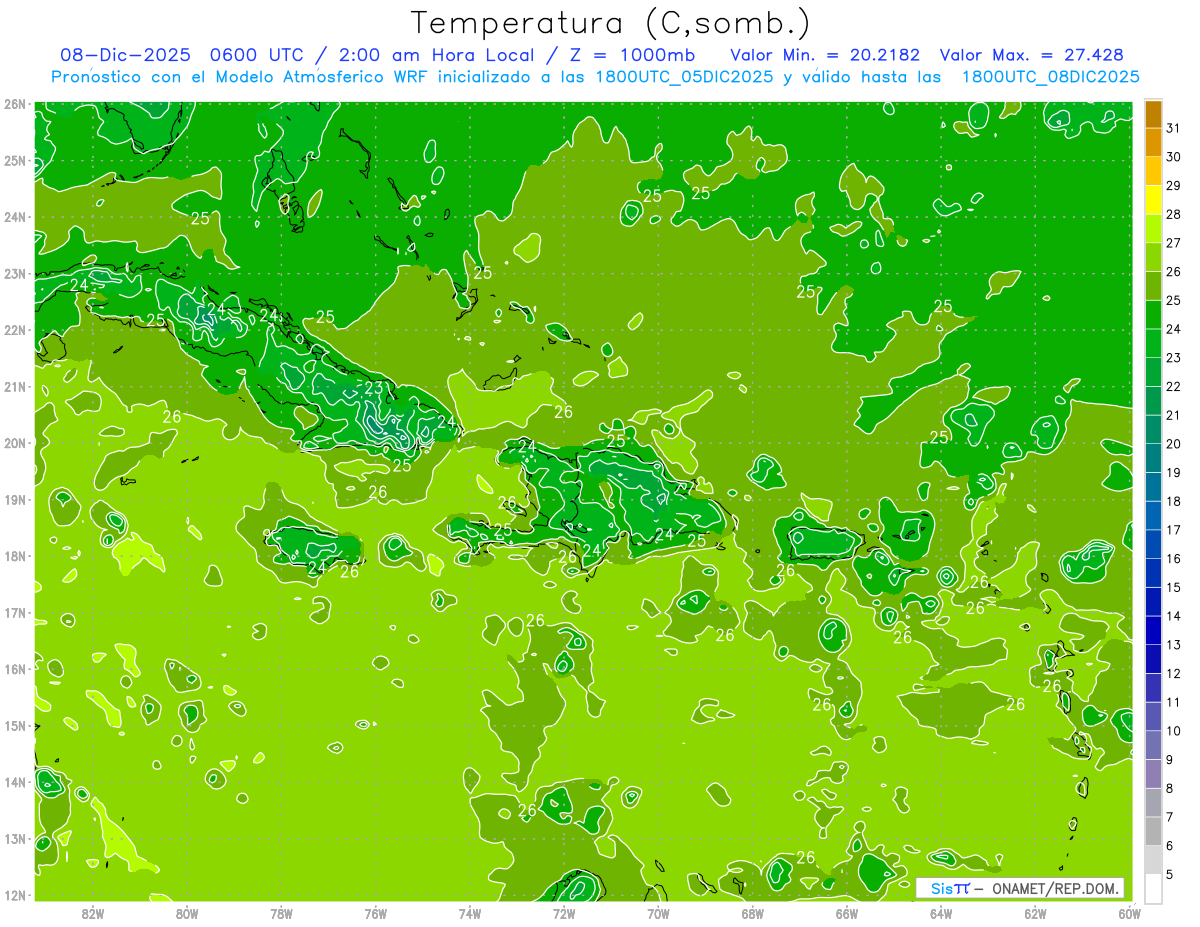This screenshot has height=927, width=1200.
Task: Click the "26N" latitude axis label
Action: (x=14, y=104)
